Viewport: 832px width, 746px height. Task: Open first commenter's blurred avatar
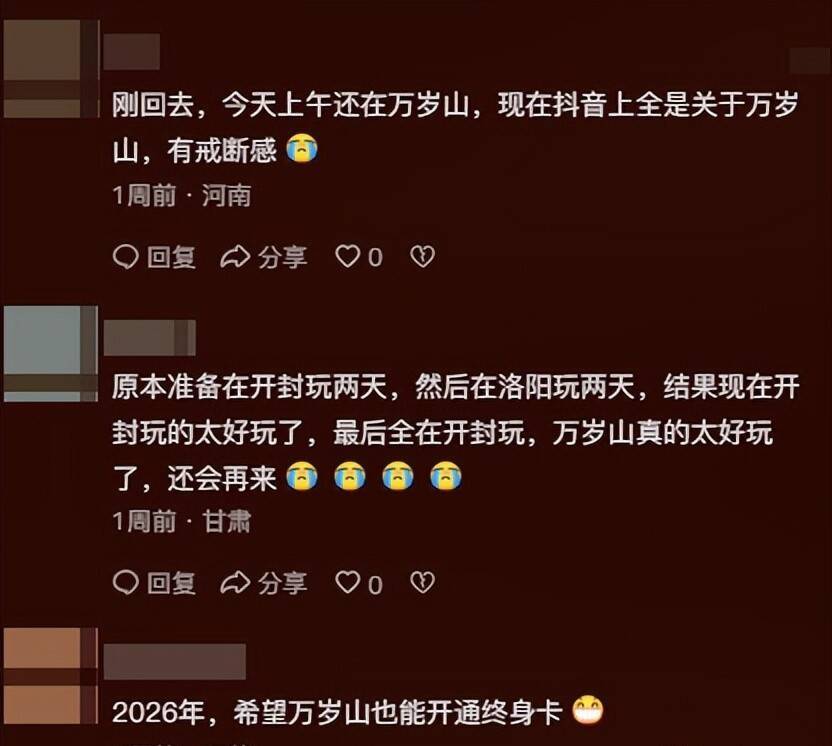[x=51, y=69]
